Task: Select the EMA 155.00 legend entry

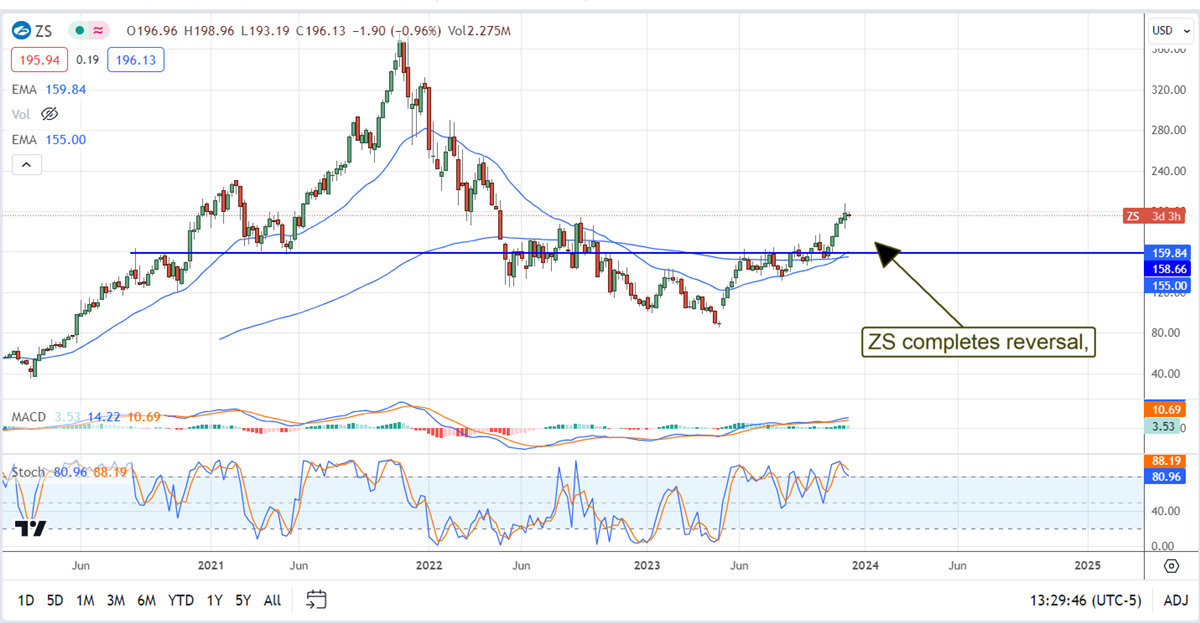Action: click(x=49, y=140)
